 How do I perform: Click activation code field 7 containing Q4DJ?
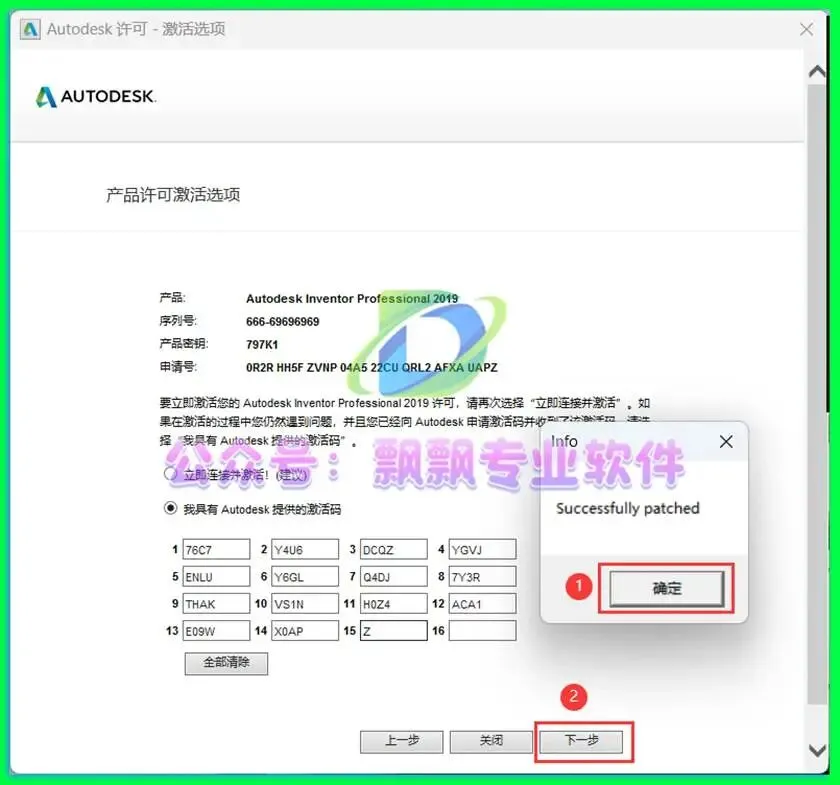(394, 577)
